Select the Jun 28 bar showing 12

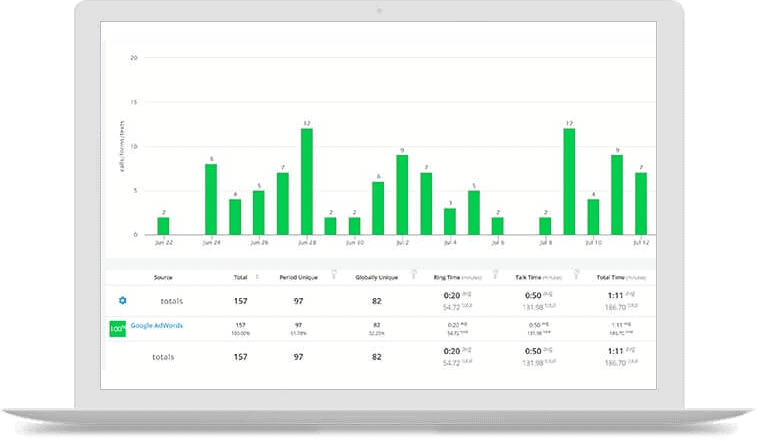[x=306, y=181]
